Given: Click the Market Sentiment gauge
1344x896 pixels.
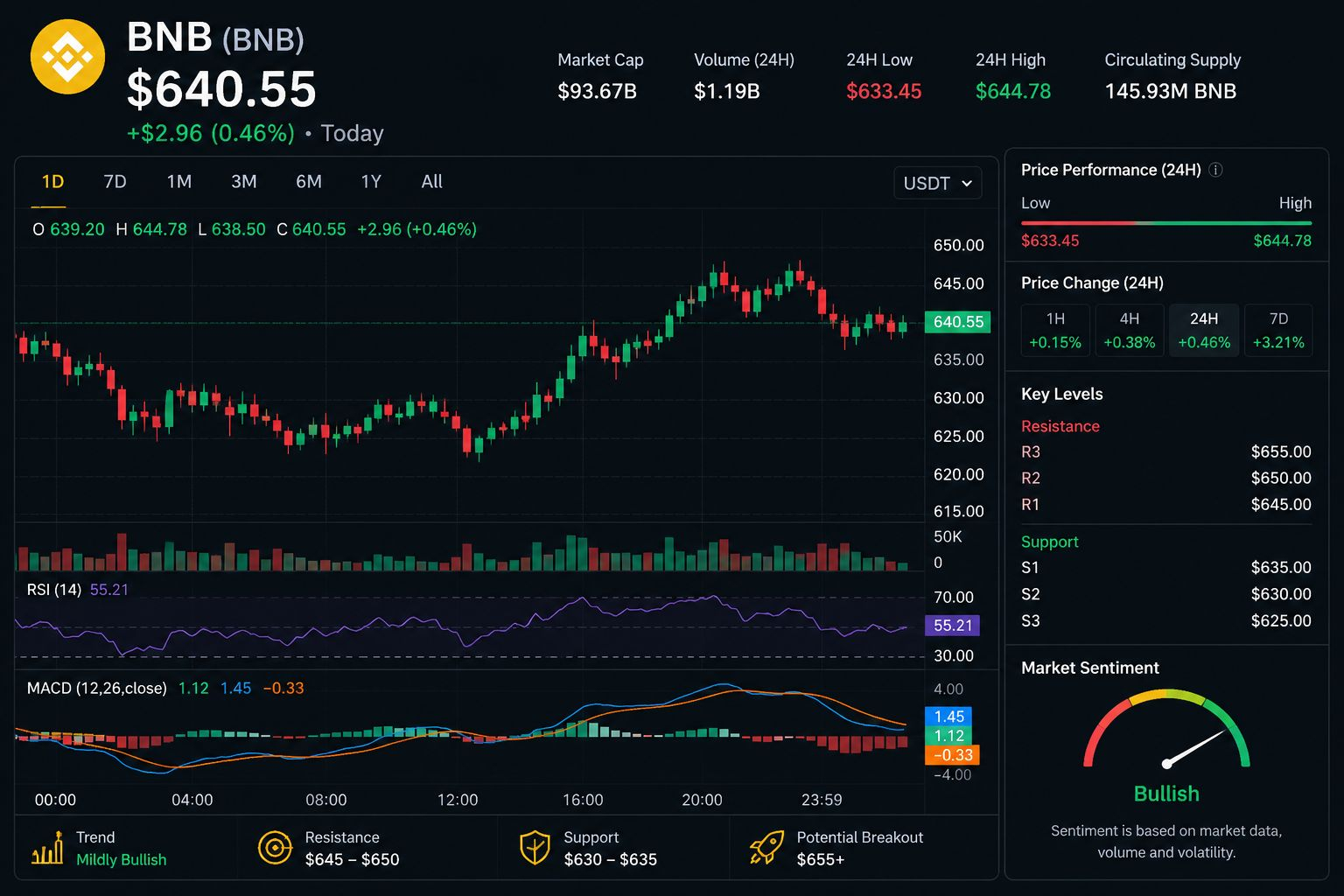Looking at the screenshot, I should (1166, 729).
